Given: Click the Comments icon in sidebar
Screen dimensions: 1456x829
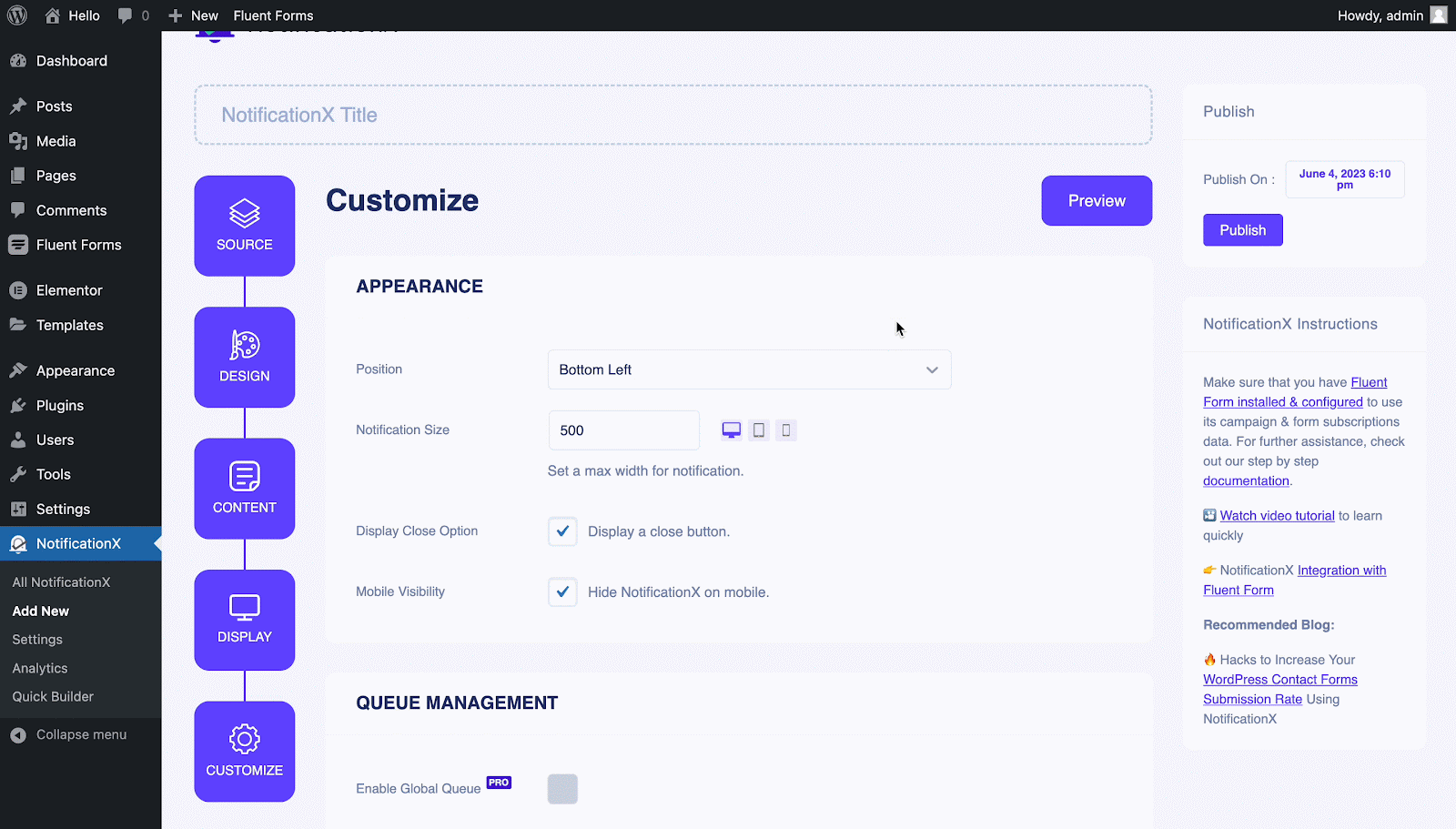Looking at the screenshot, I should (18, 210).
